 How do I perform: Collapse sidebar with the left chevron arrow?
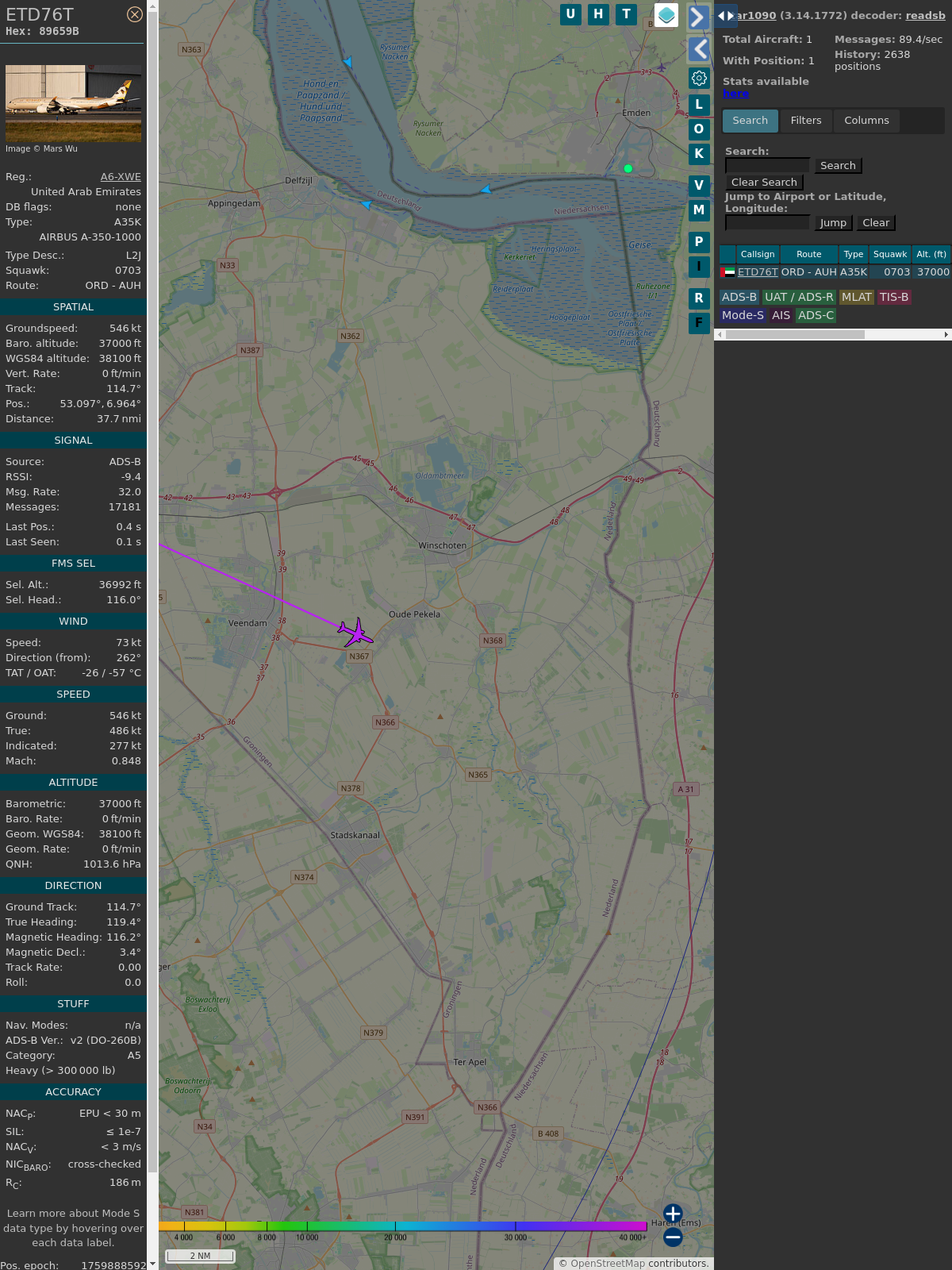tap(699, 49)
